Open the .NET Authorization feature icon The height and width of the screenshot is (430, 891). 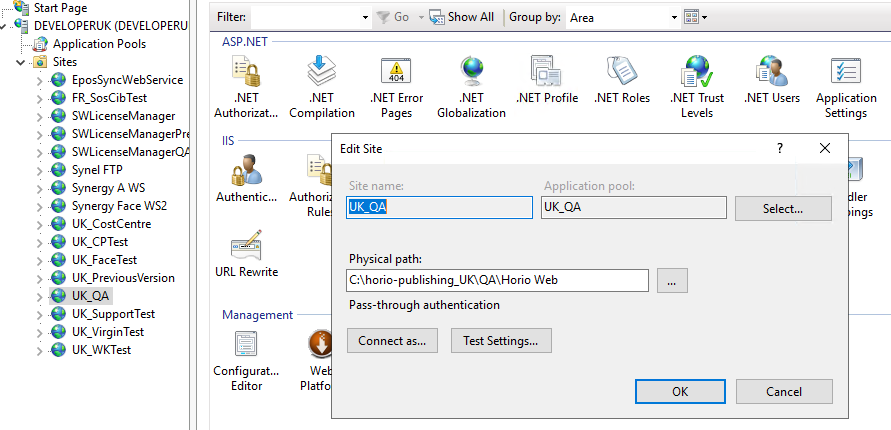click(247, 72)
